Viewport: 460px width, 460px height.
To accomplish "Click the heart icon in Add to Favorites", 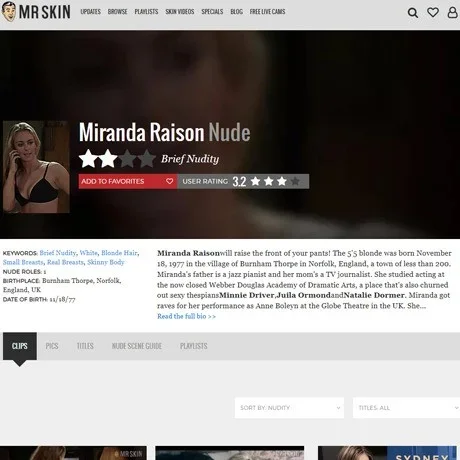I will (x=169, y=181).
